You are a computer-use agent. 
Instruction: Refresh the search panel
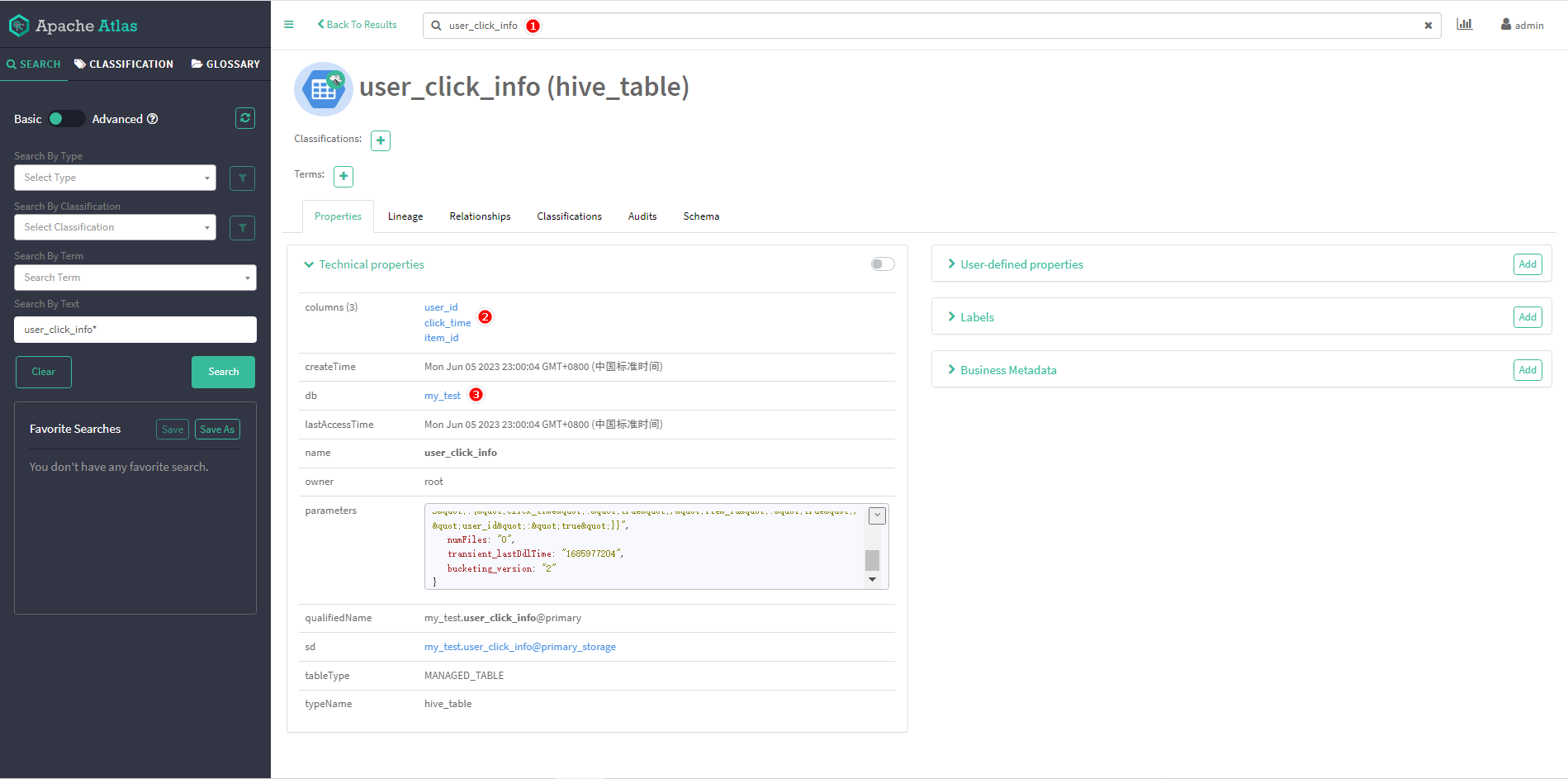point(245,118)
